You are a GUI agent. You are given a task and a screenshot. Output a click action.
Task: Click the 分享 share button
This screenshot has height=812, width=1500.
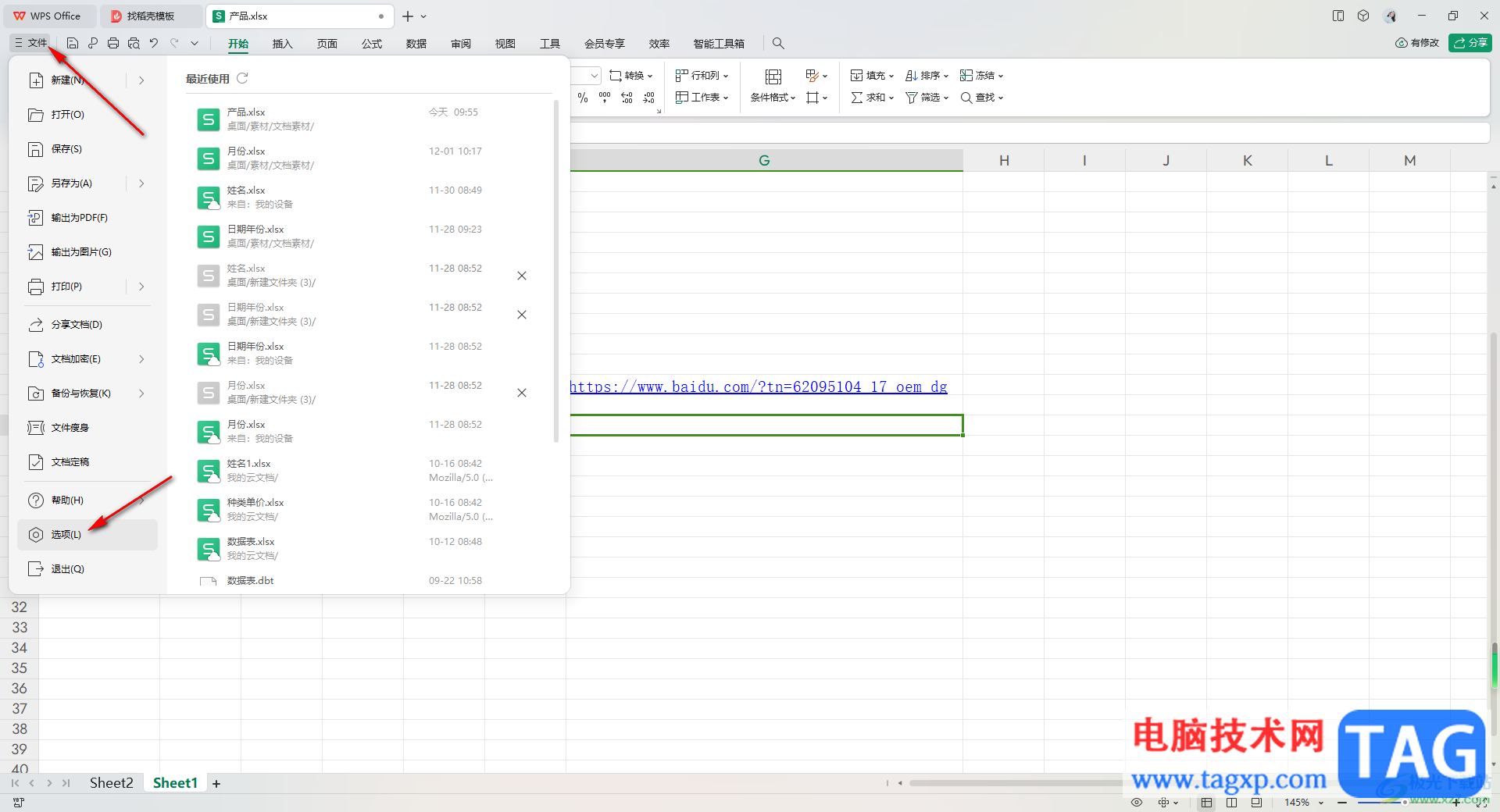(1470, 43)
